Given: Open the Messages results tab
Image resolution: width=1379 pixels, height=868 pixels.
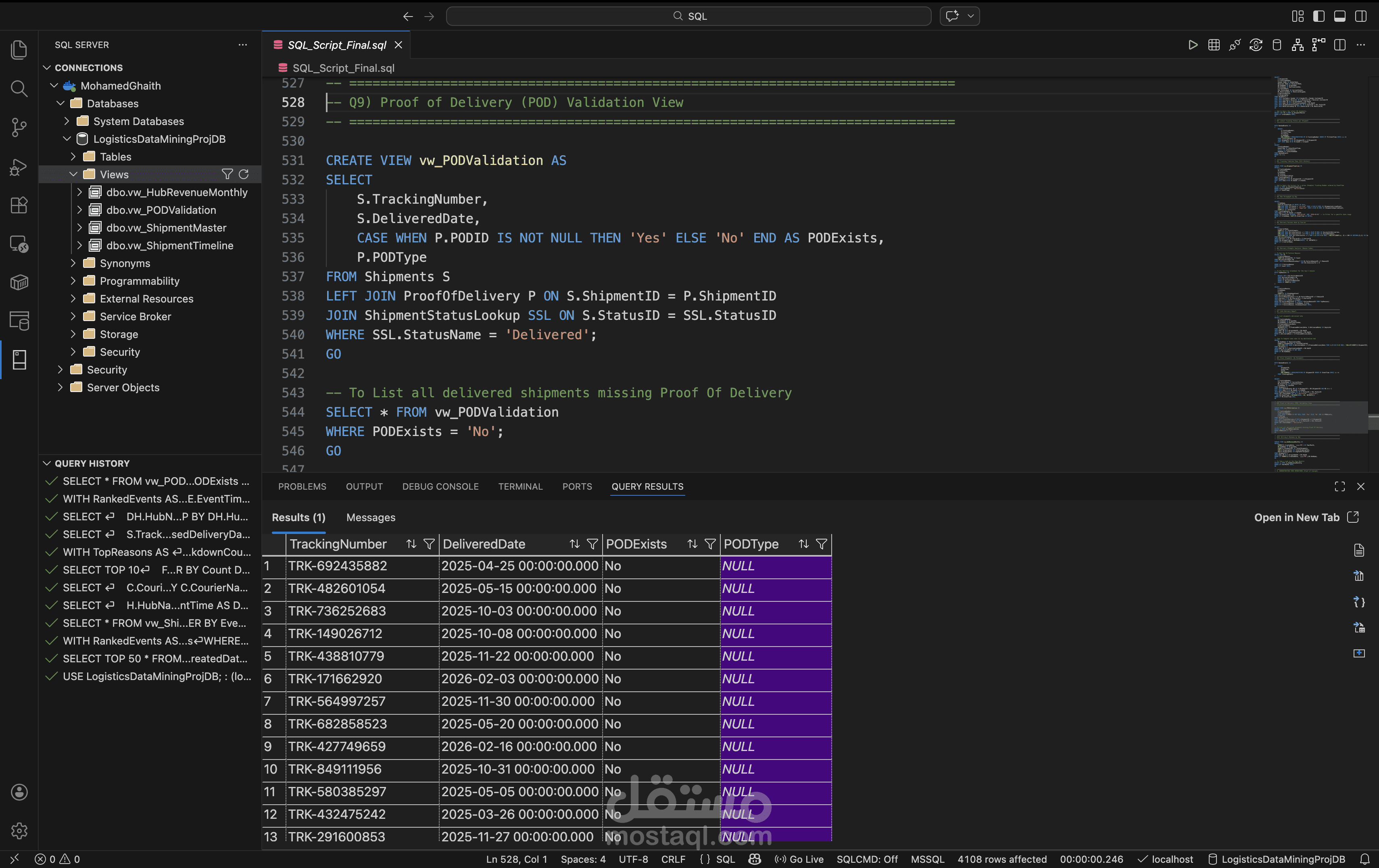Looking at the screenshot, I should point(371,517).
